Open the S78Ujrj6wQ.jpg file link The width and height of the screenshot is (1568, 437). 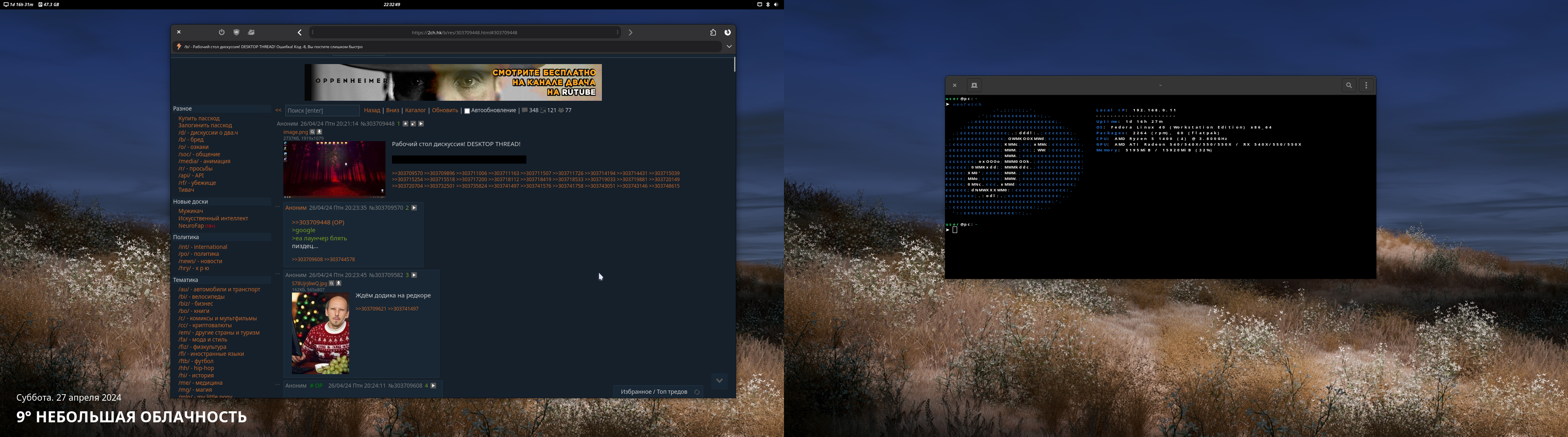(x=309, y=284)
